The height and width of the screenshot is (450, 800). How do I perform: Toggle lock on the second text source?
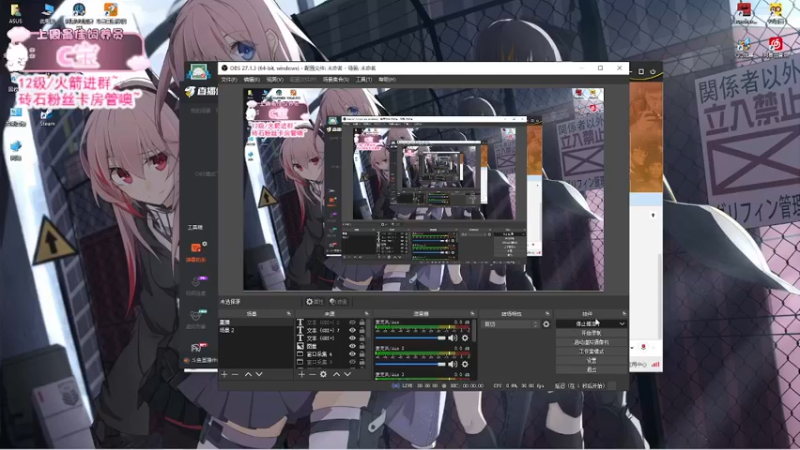click(x=362, y=330)
